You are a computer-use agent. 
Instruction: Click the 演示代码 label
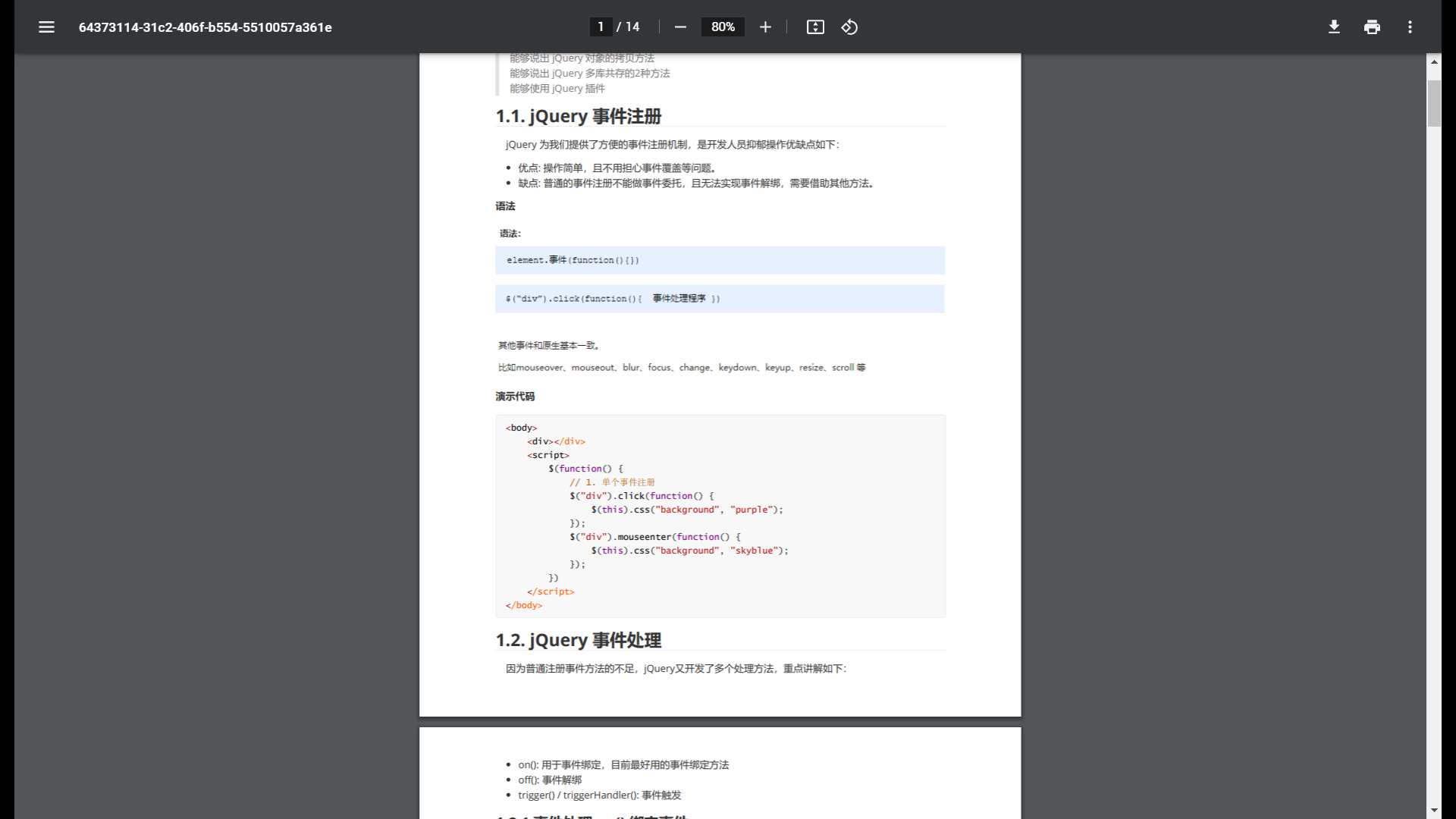coord(515,397)
